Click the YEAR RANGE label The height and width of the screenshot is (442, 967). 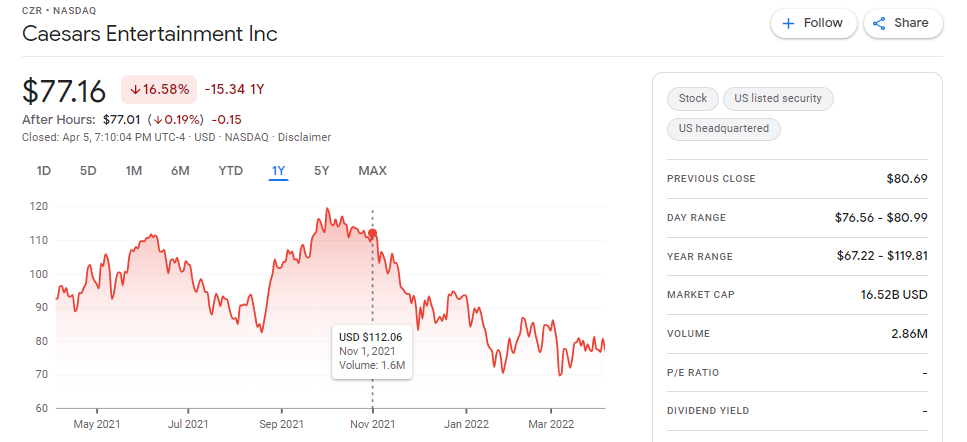700,256
